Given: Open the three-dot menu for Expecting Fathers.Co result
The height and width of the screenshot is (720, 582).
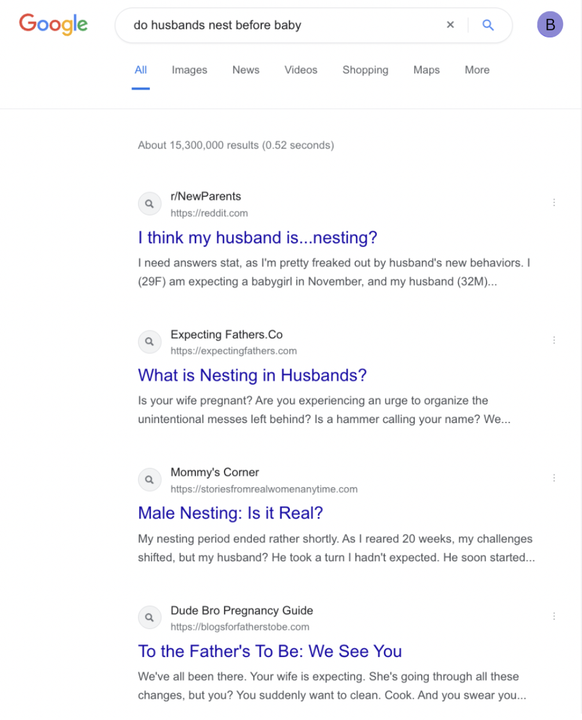Looking at the screenshot, I should (x=554, y=340).
